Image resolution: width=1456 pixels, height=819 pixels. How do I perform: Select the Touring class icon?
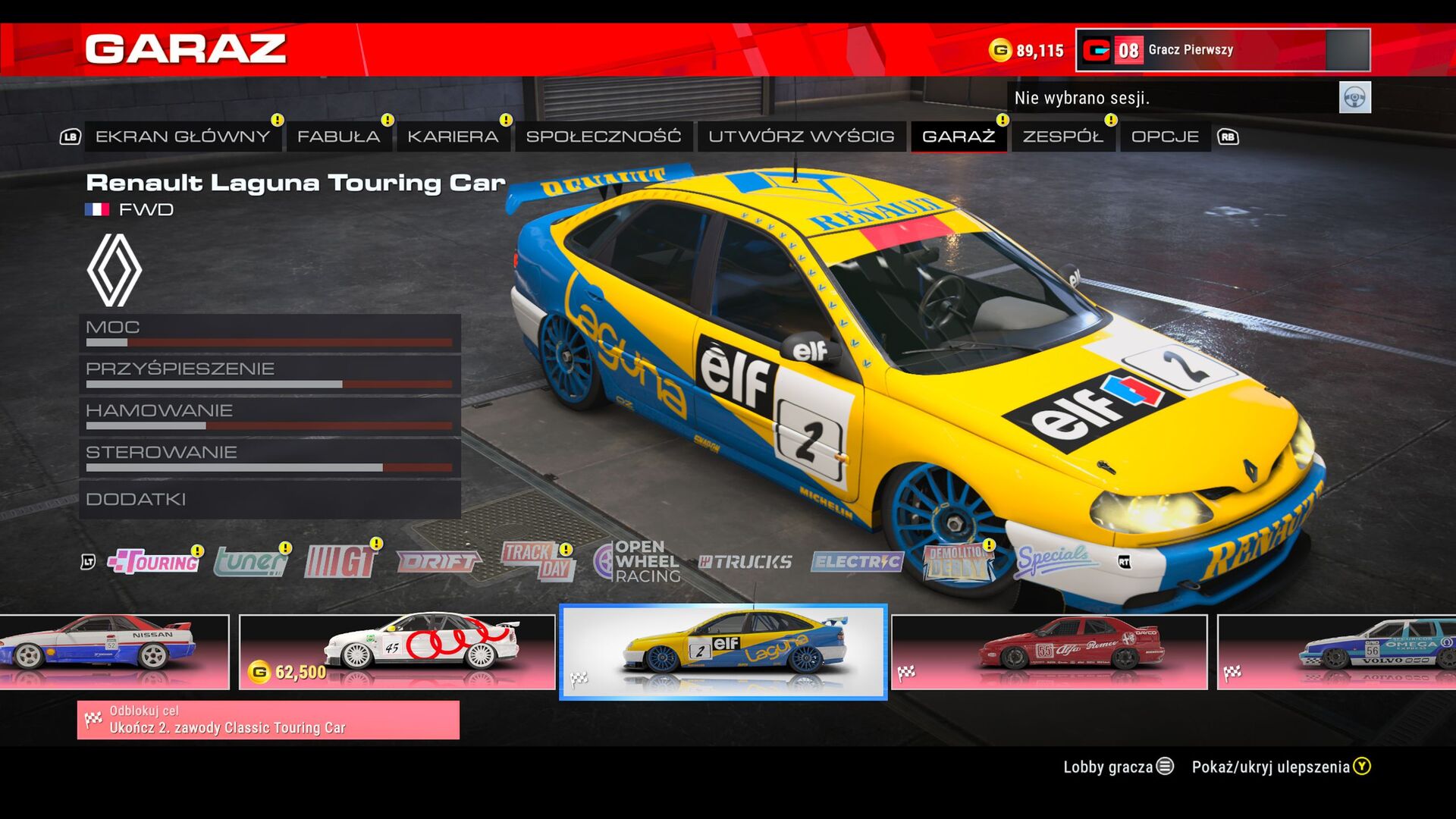point(153,562)
